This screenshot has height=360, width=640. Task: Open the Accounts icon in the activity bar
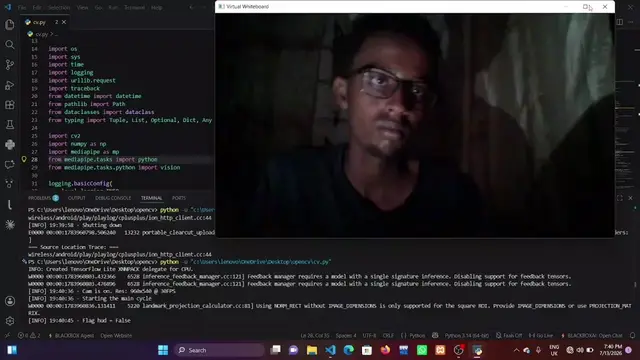pyautogui.click(x=10, y=301)
